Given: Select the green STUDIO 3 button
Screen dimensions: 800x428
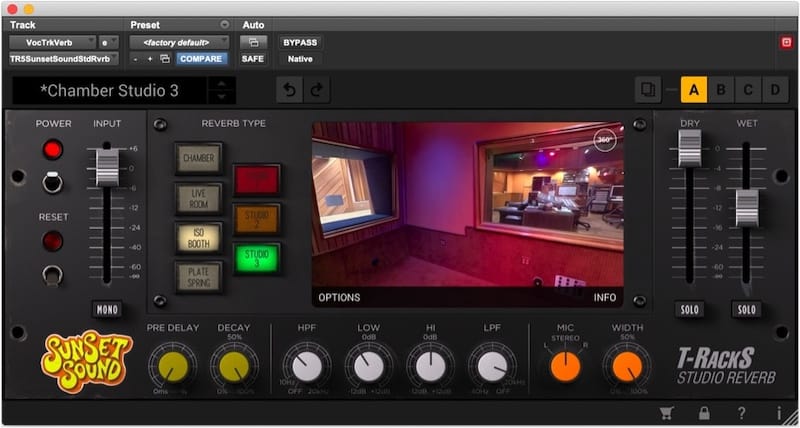Looking at the screenshot, I should [257, 259].
